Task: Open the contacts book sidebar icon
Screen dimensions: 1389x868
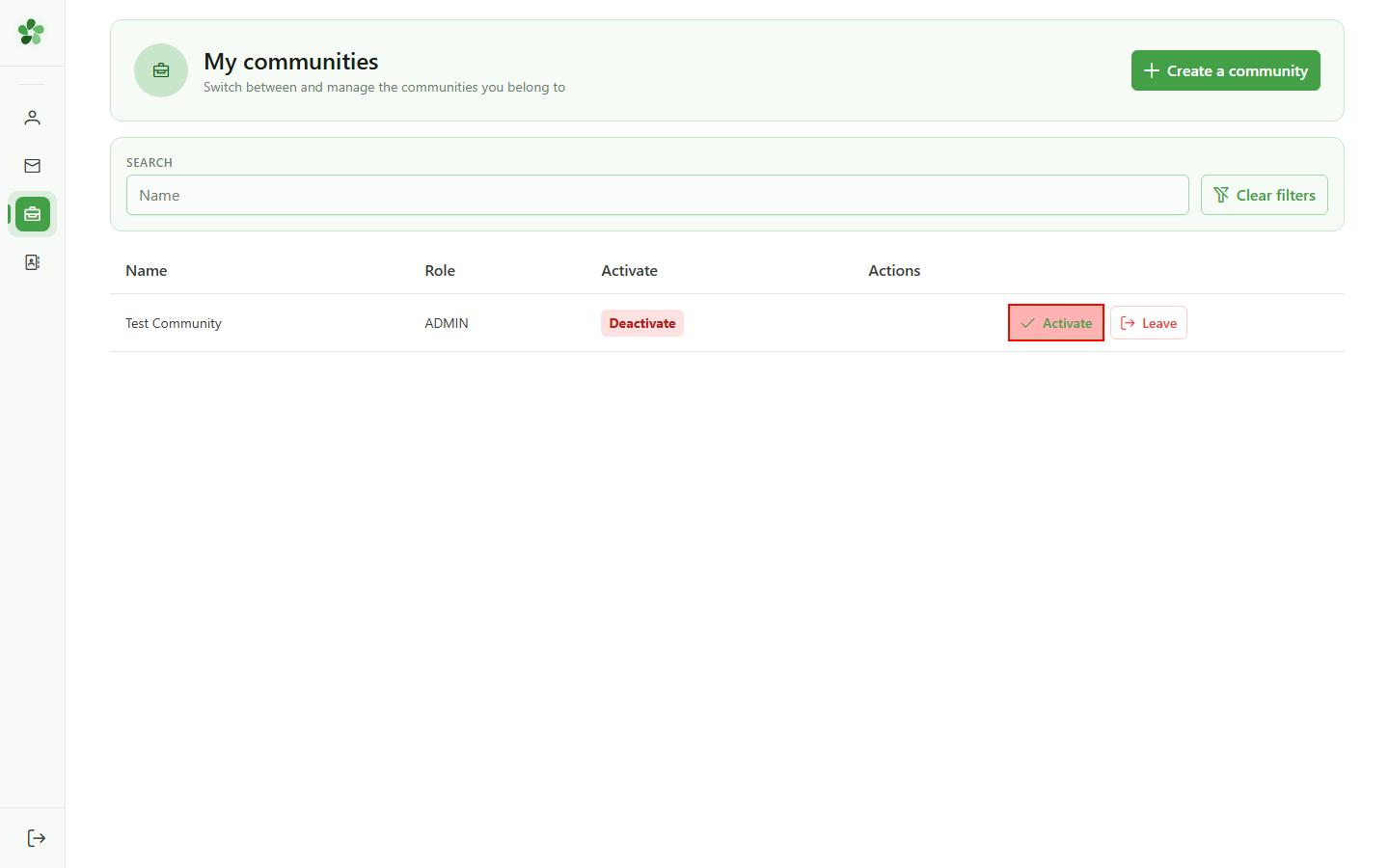Action: 33,262
